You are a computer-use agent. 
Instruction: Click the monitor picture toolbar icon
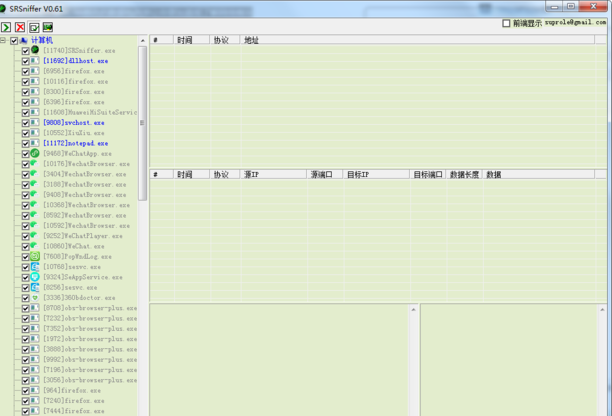(x=48, y=27)
